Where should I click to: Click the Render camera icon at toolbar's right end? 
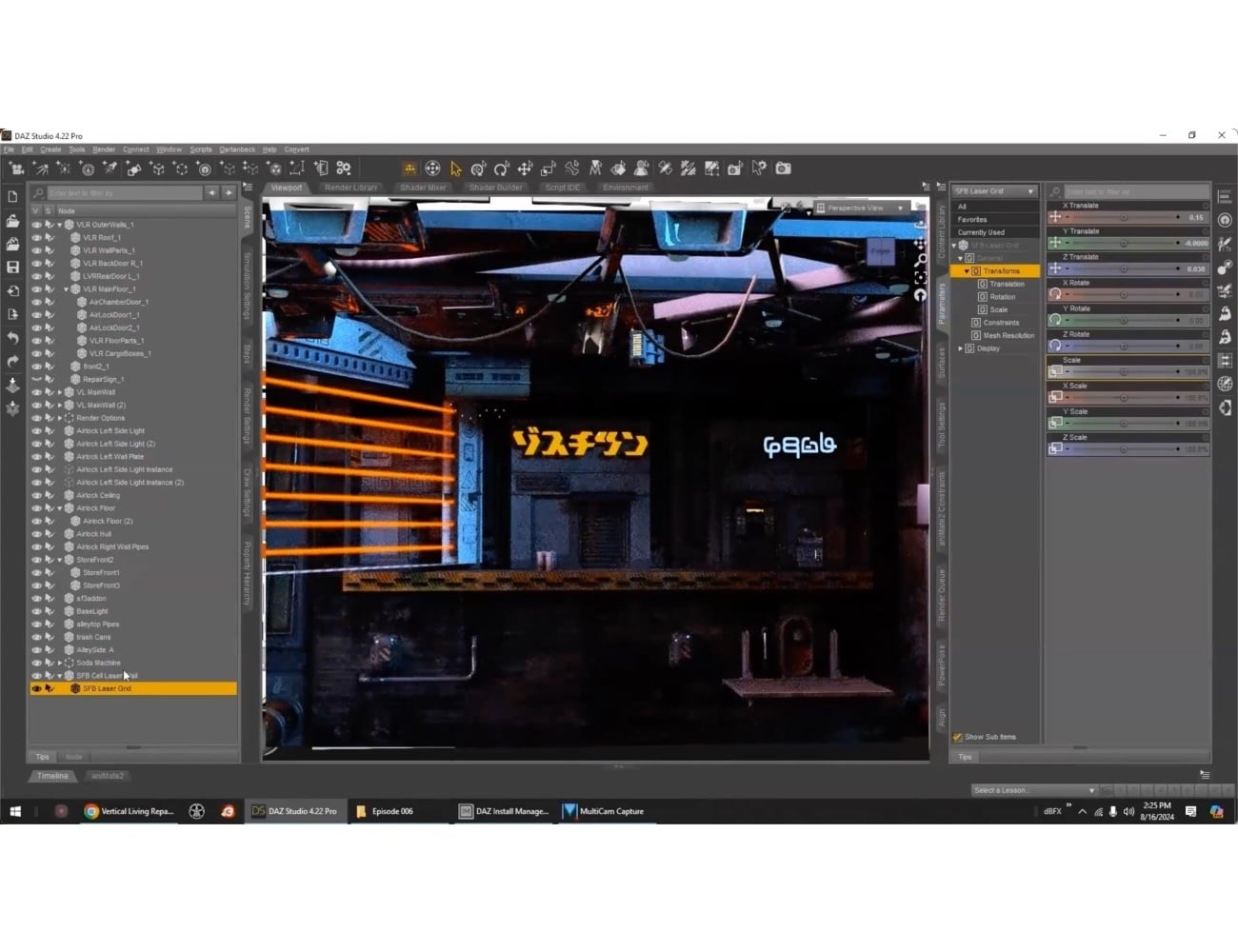pyautogui.click(x=782, y=169)
